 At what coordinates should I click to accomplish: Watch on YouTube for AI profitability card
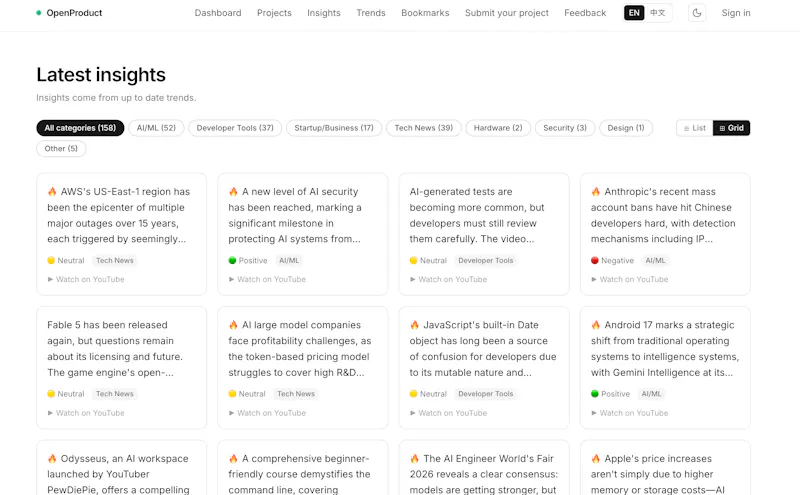click(267, 413)
